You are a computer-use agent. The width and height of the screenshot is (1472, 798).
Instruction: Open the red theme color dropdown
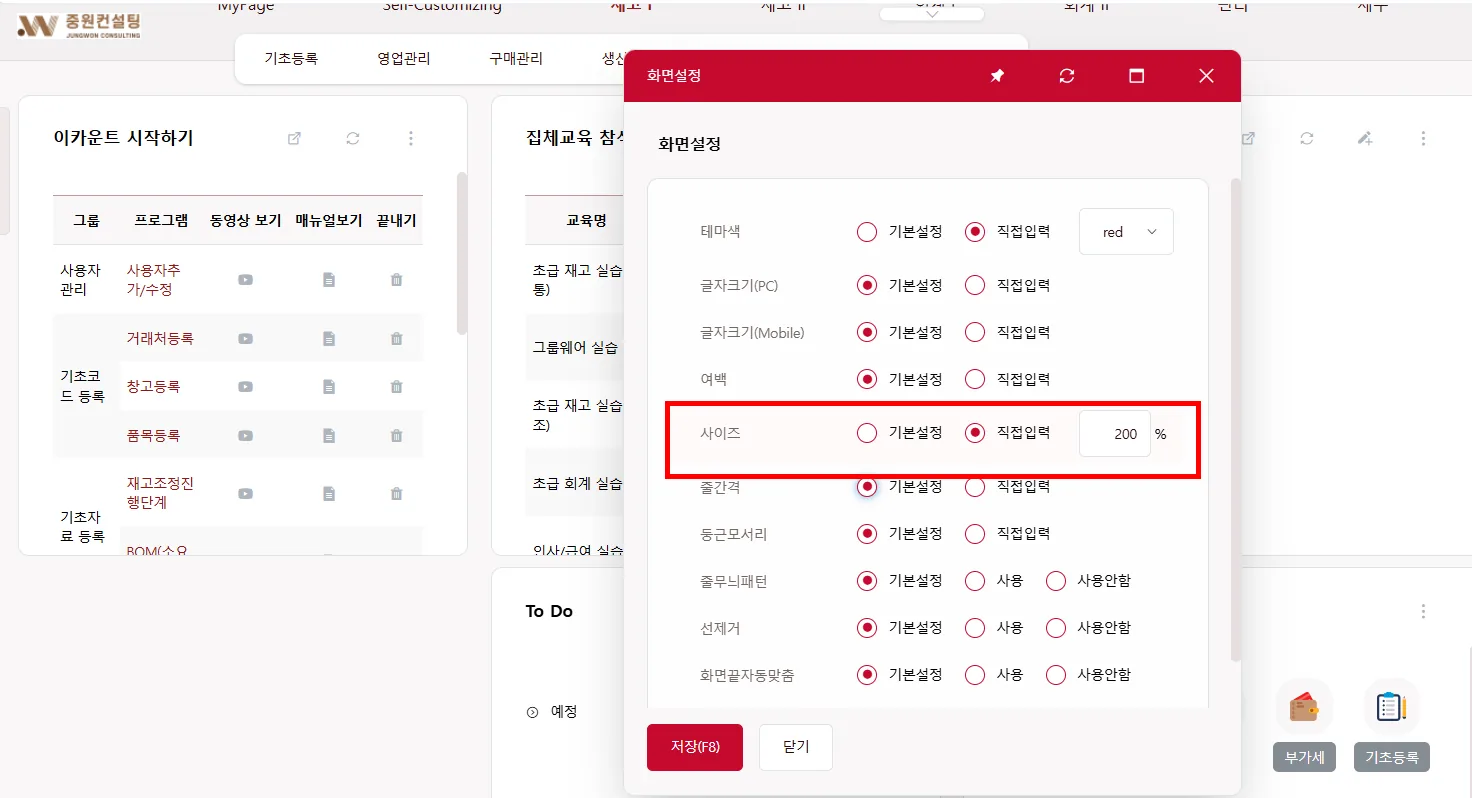coord(1126,232)
